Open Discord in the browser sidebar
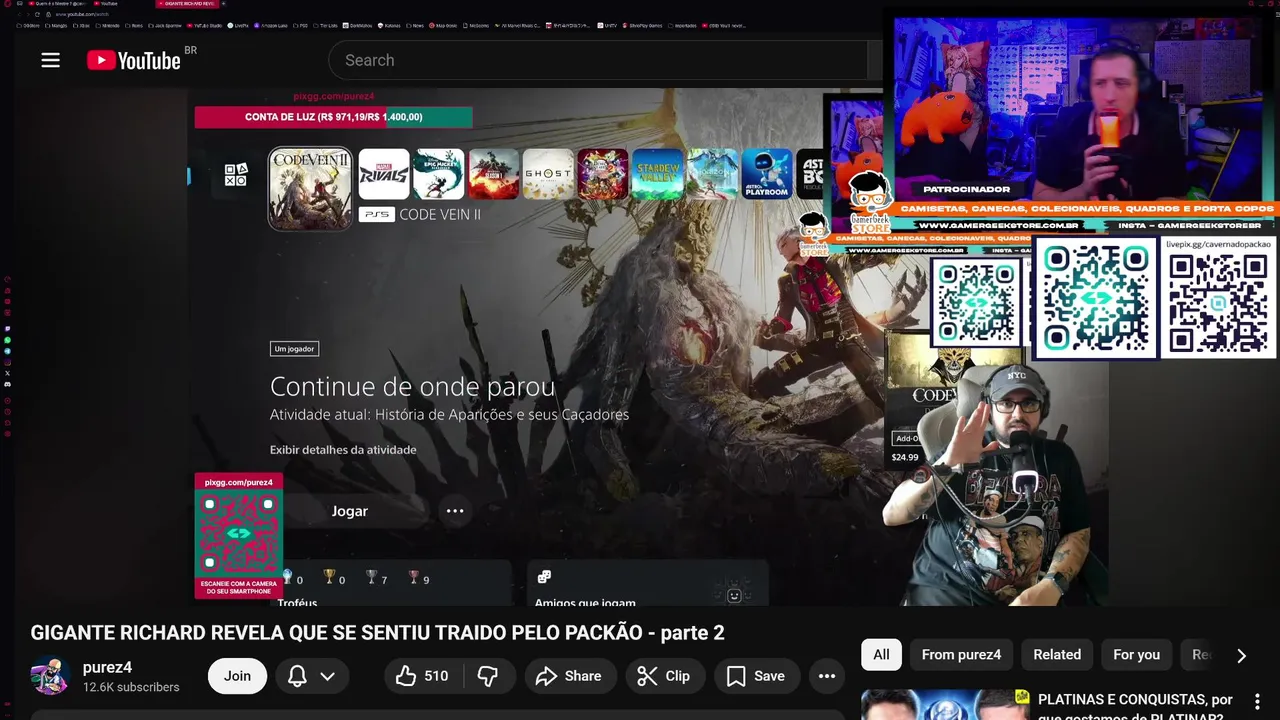The width and height of the screenshot is (1280, 720). [x=7, y=385]
